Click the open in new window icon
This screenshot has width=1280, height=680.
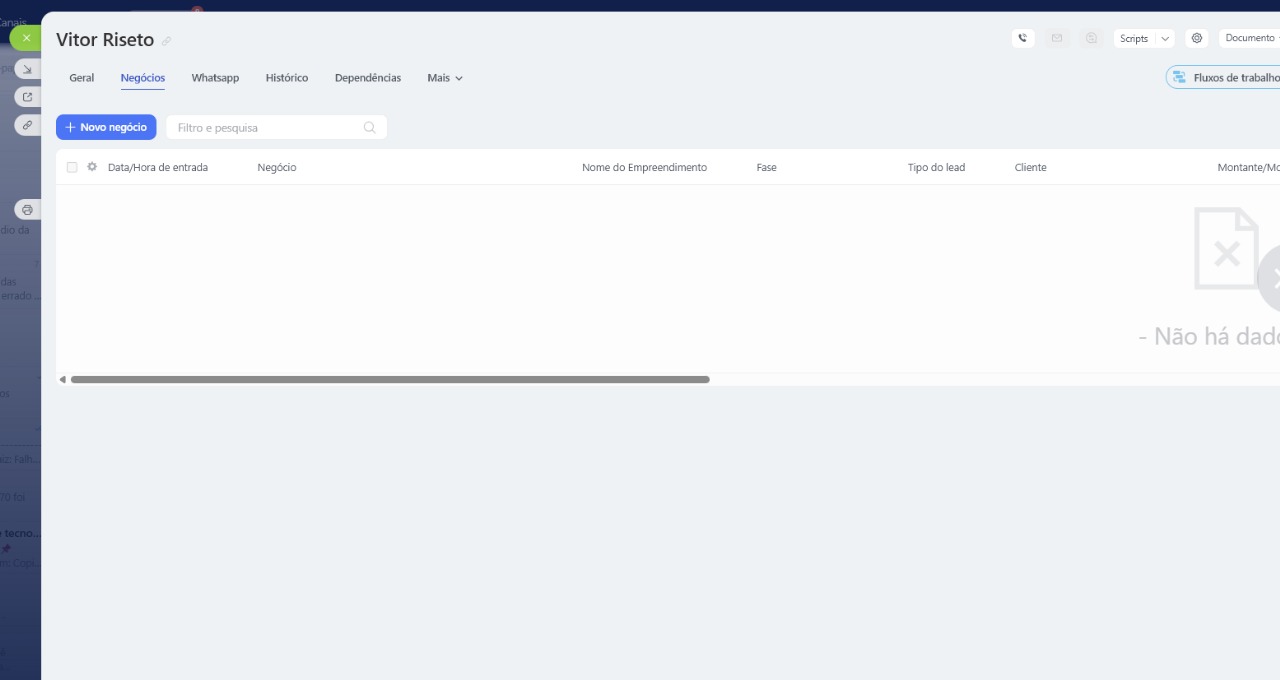pos(27,97)
